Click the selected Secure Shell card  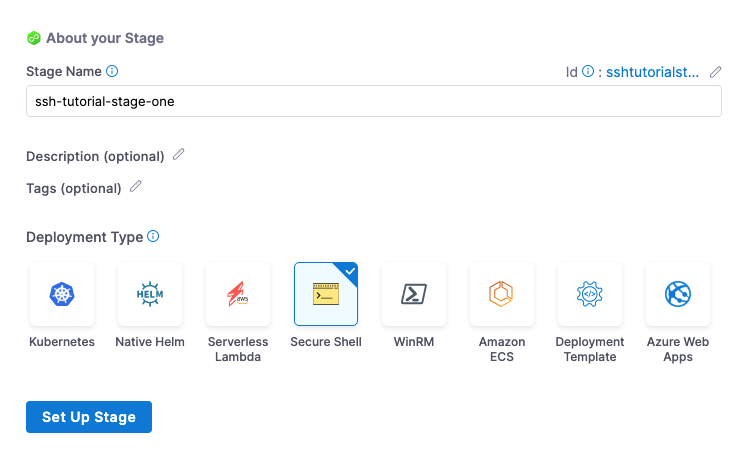point(326,294)
